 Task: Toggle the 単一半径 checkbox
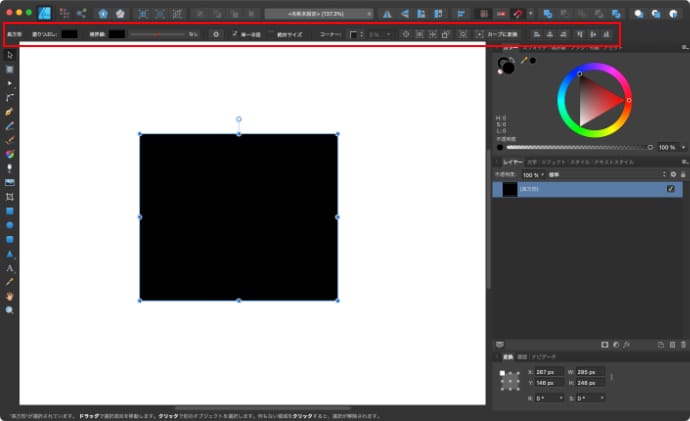235,33
